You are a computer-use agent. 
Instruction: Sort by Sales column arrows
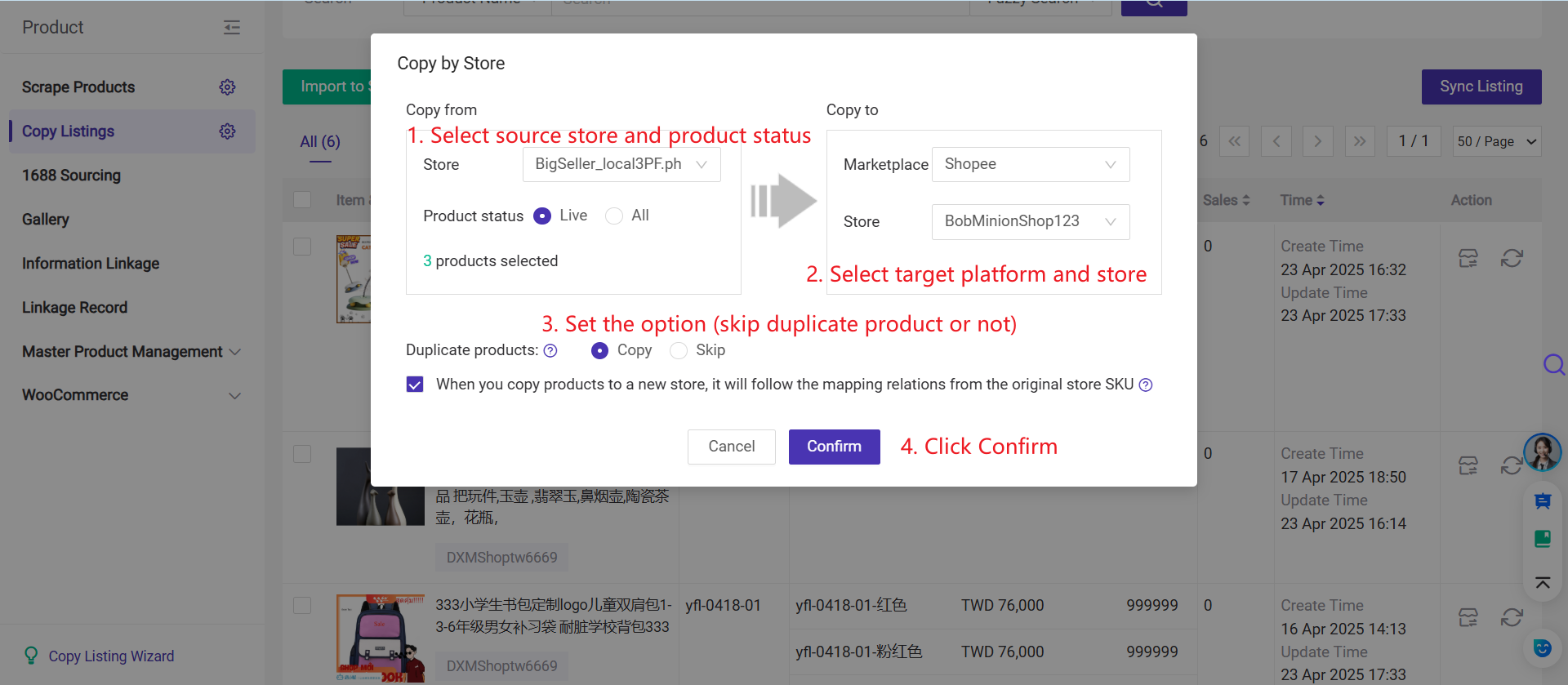tap(1246, 201)
